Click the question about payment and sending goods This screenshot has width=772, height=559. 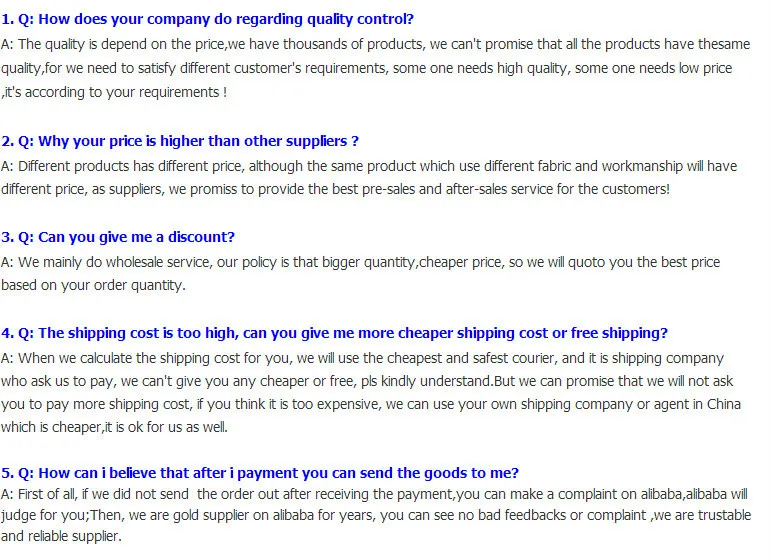click(x=260, y=473)
